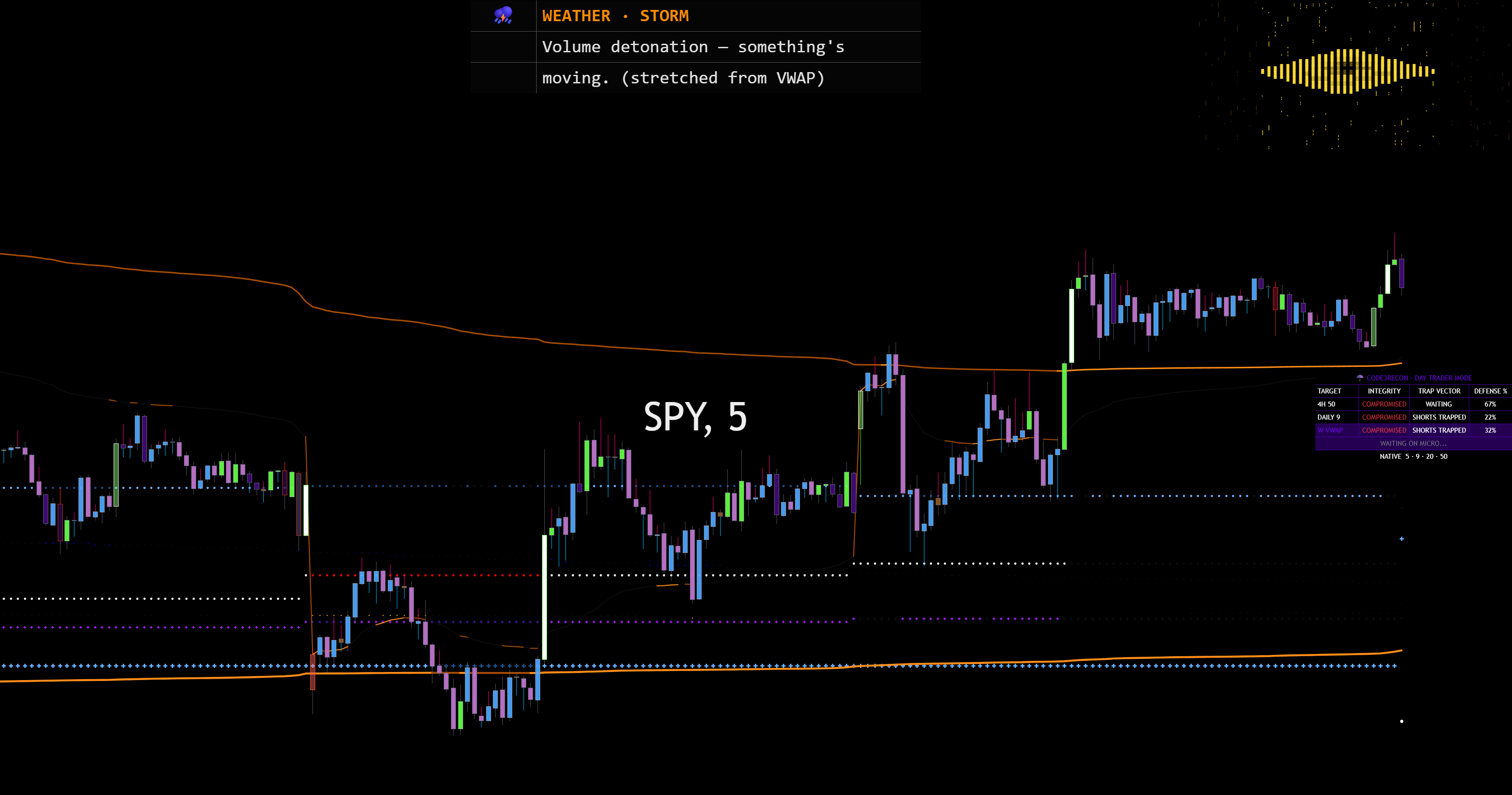Click the small blue plus marker at chart's right edge
This screenshot has width=1512, height=795.
pyautogui.click(x=1402, y=539)
